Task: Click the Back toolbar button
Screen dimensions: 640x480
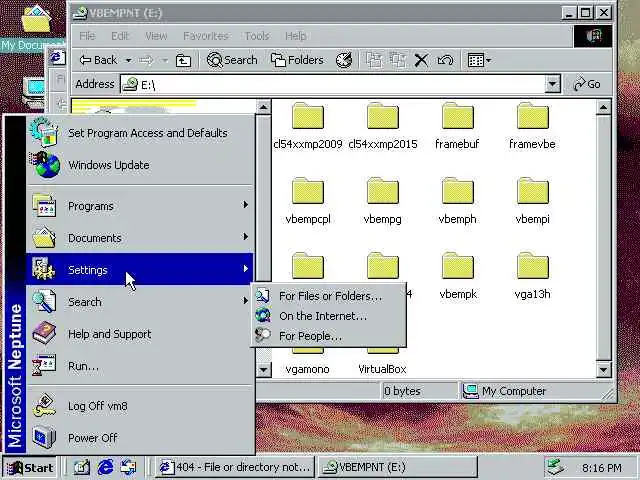Action: click(98, 60)
